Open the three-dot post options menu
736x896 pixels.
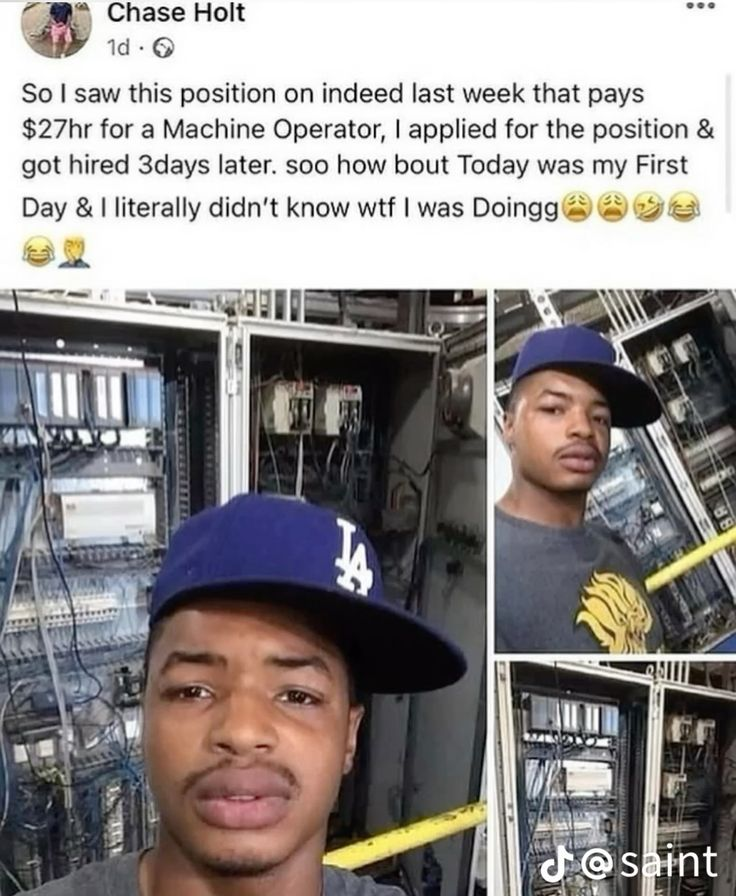point(700,5)
